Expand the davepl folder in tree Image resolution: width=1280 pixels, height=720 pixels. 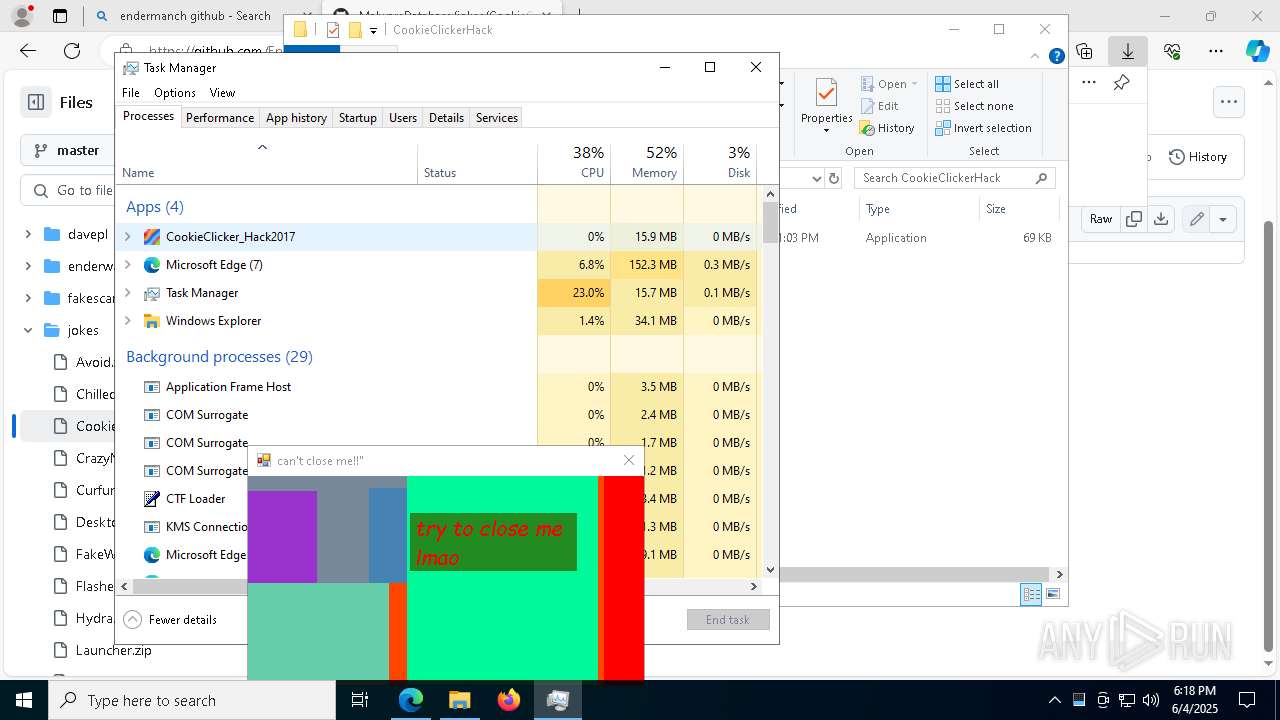tap(28, 234)
